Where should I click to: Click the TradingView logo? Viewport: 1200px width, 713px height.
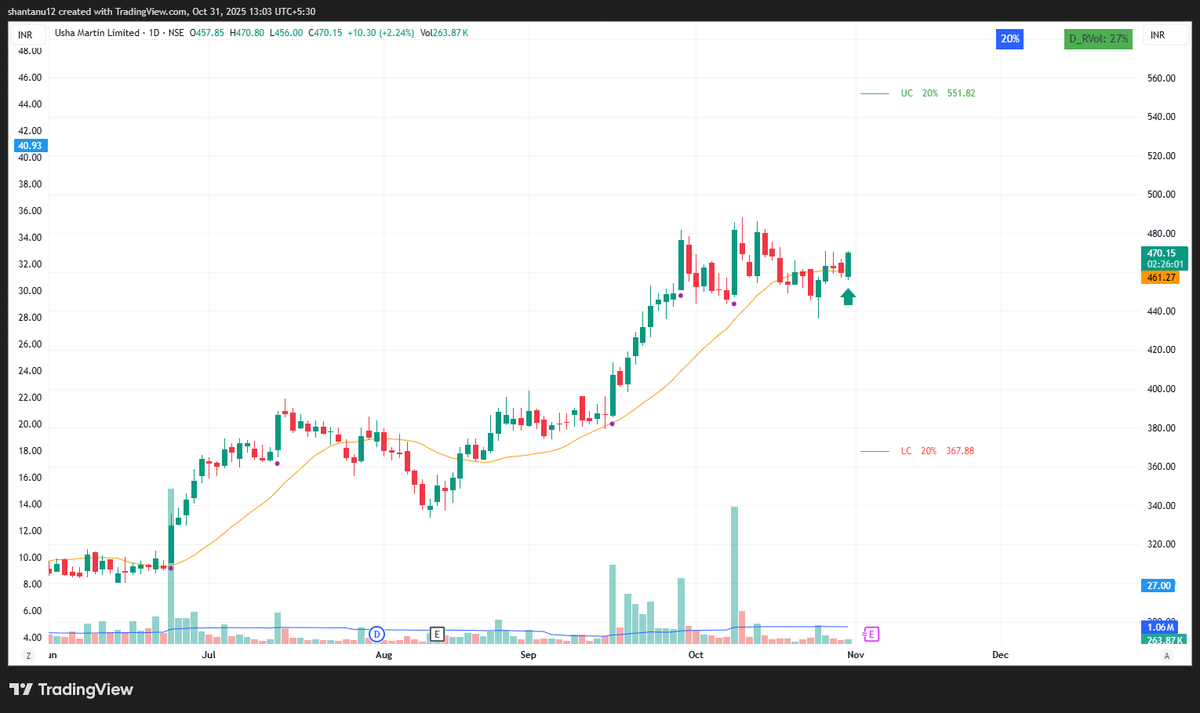(x=71, y=690)
